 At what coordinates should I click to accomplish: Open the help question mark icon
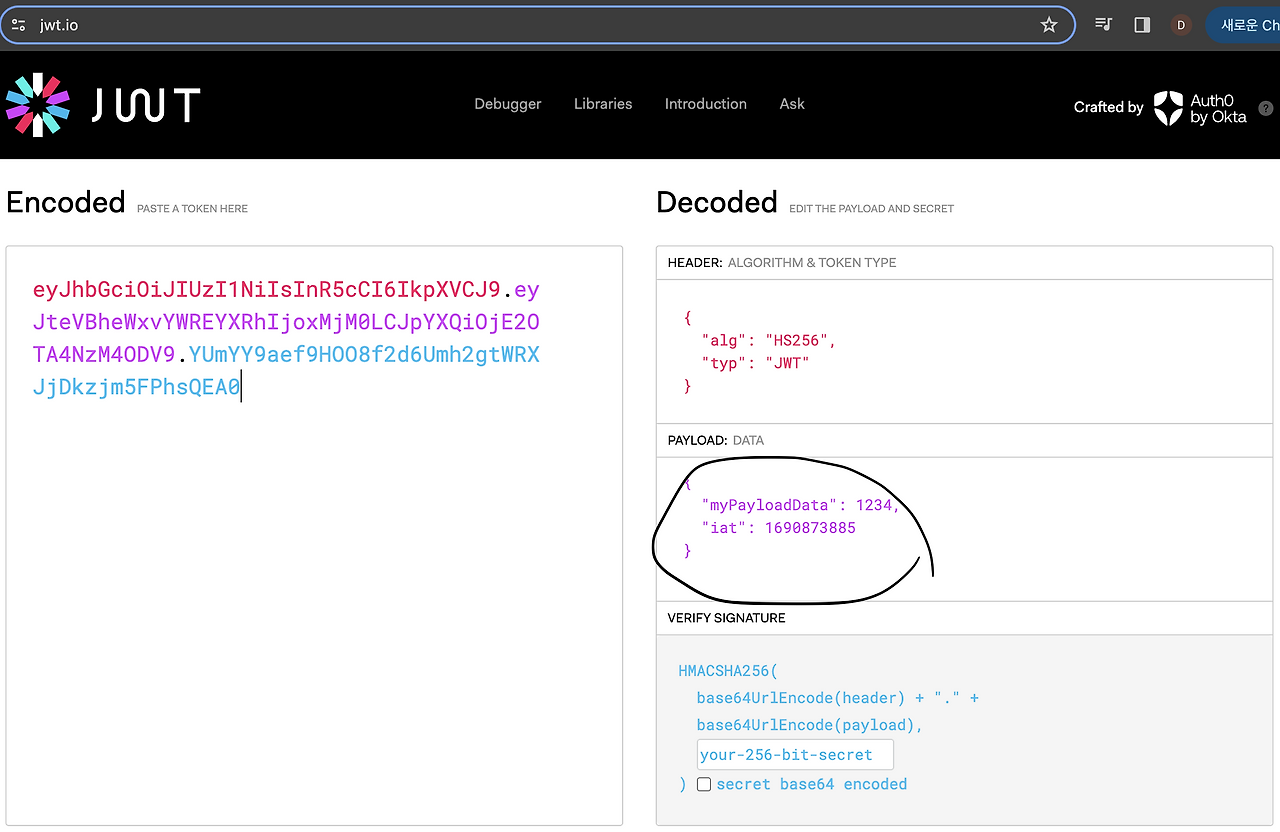(x=1265, y=107)
